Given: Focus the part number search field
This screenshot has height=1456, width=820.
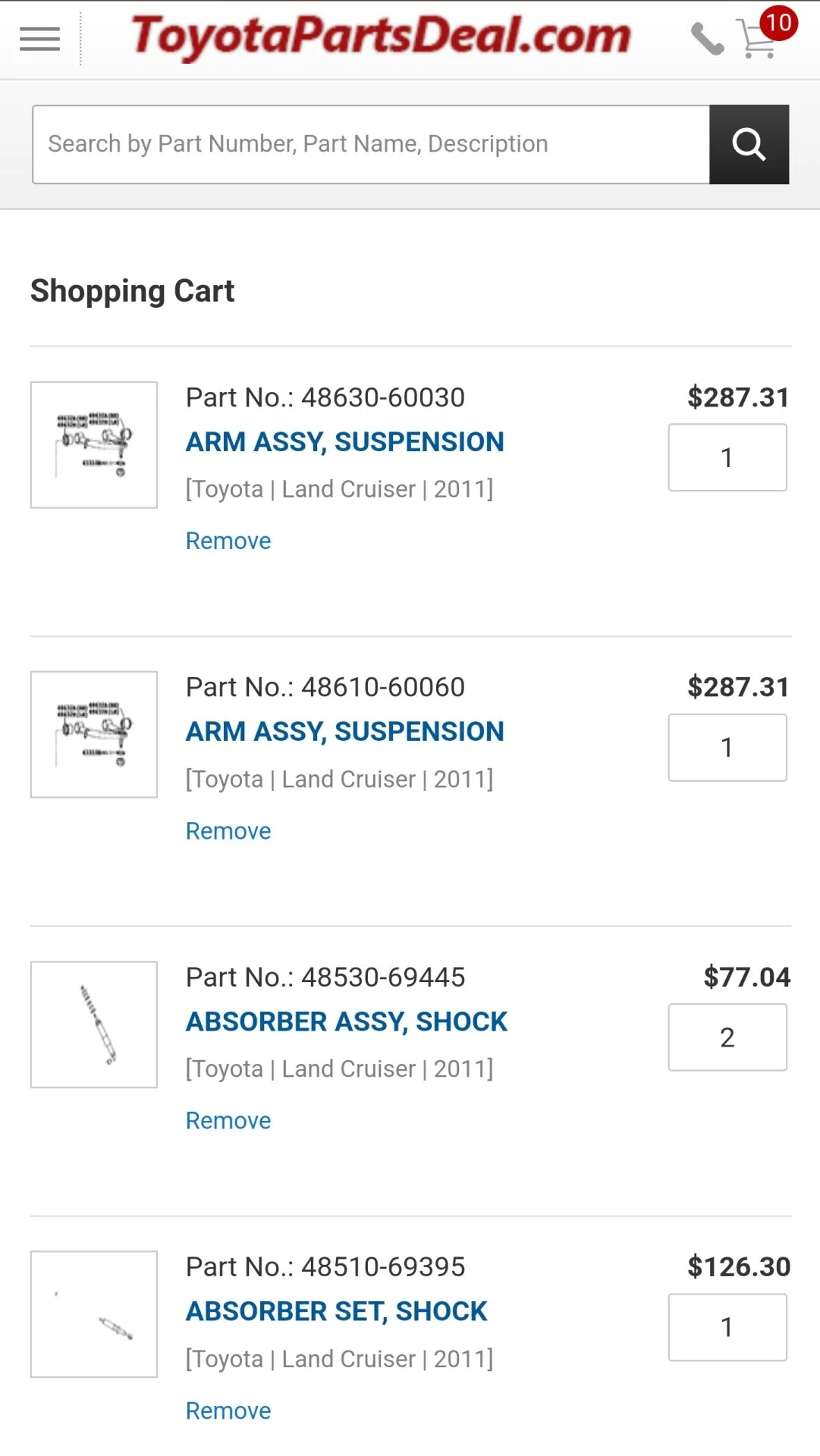Looking at the screenshot, I should (x=371, y=144).
